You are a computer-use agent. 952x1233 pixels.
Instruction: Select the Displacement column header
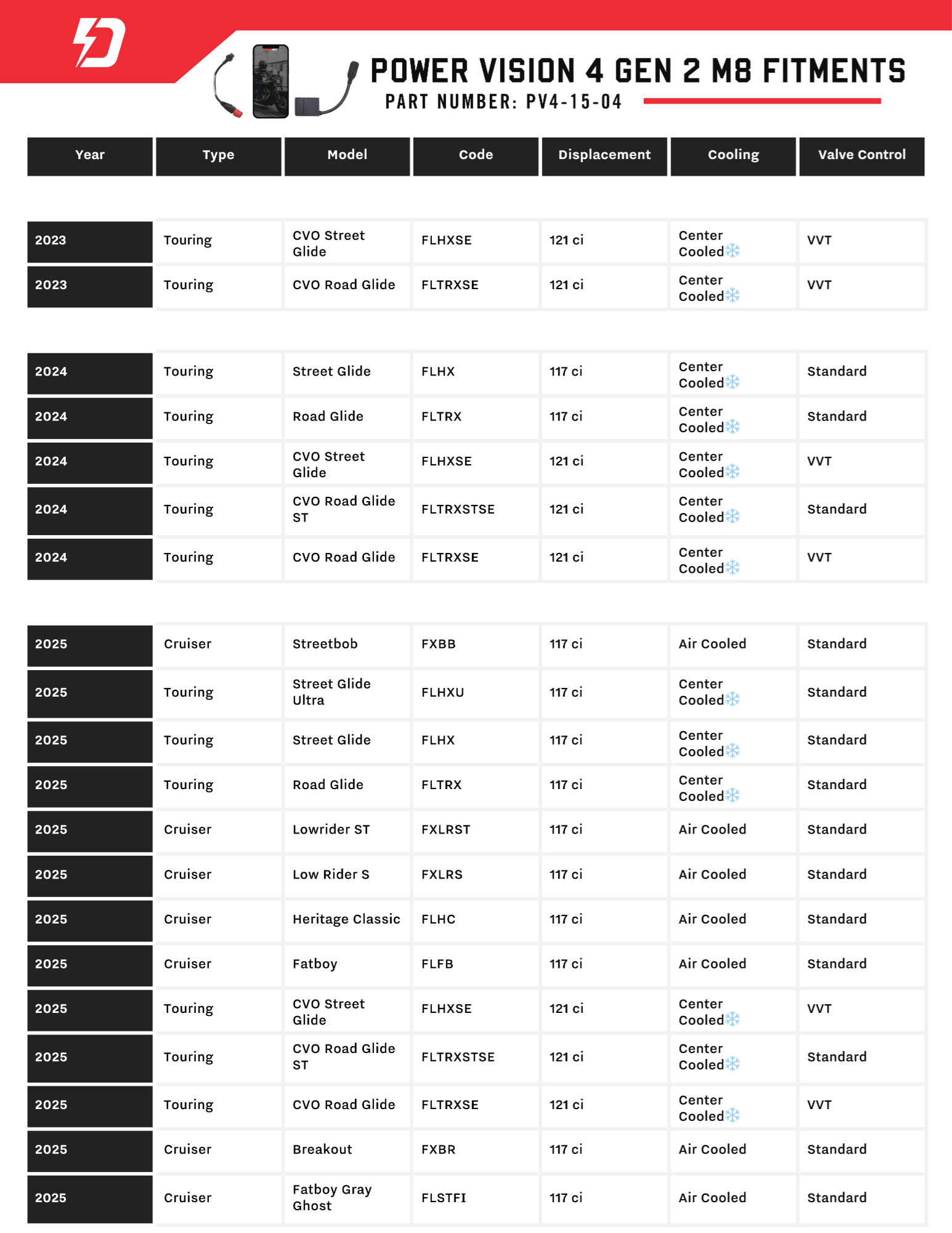coord(604,155)
